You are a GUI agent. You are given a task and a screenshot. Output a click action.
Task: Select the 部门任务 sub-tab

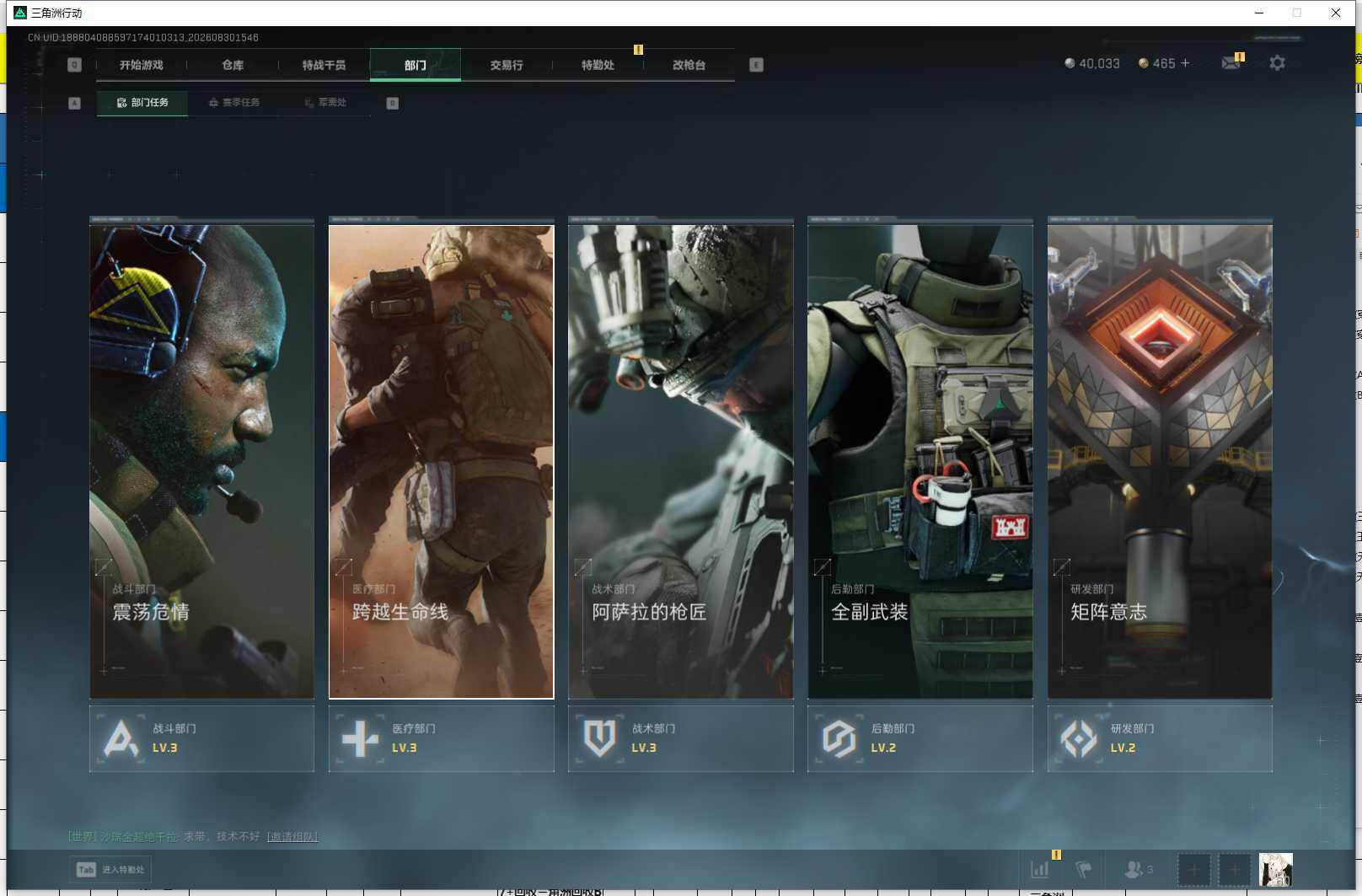coord(142,103)
